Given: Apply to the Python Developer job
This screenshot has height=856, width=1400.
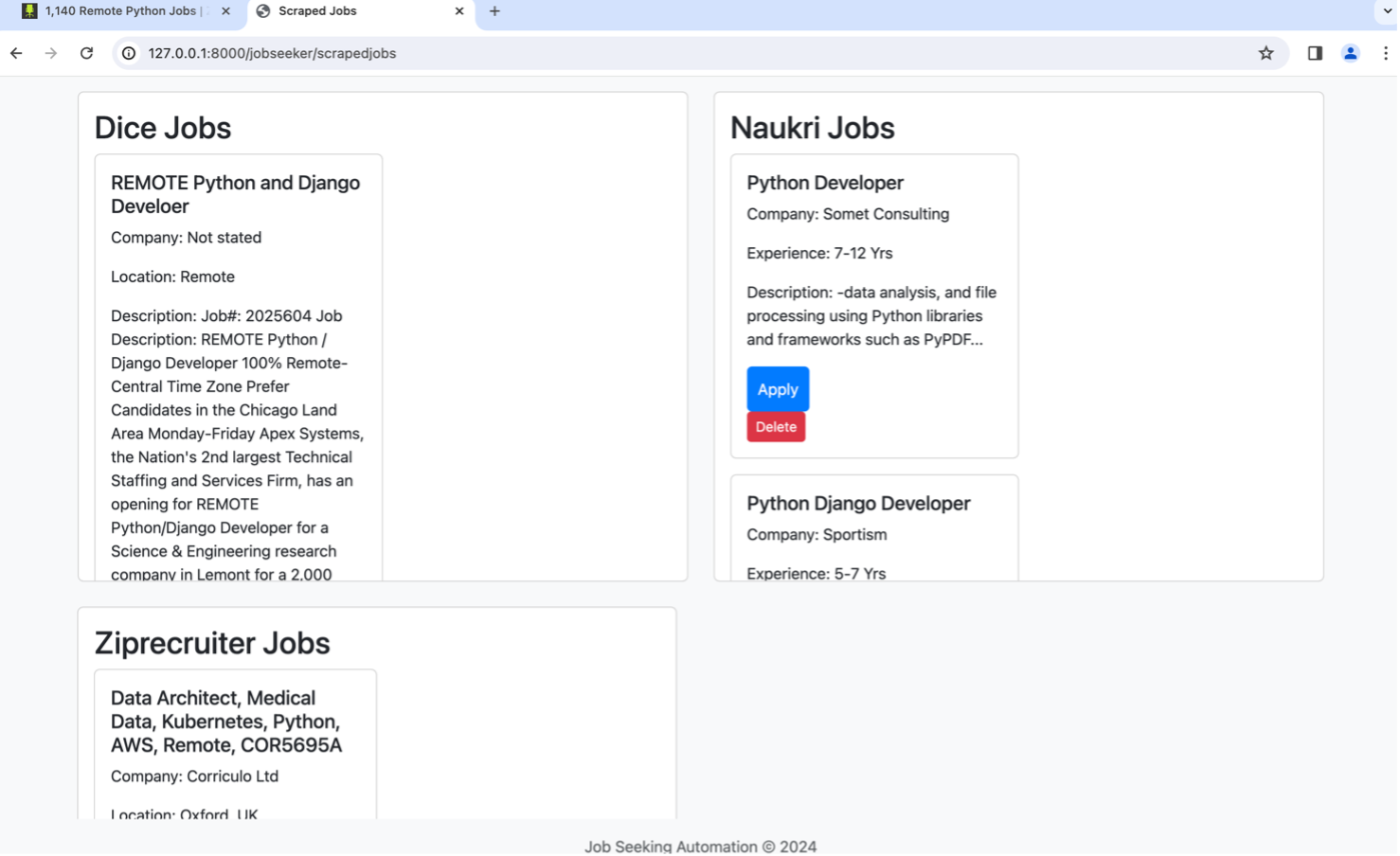Looking at the screenshot, I should click(777, 389).
